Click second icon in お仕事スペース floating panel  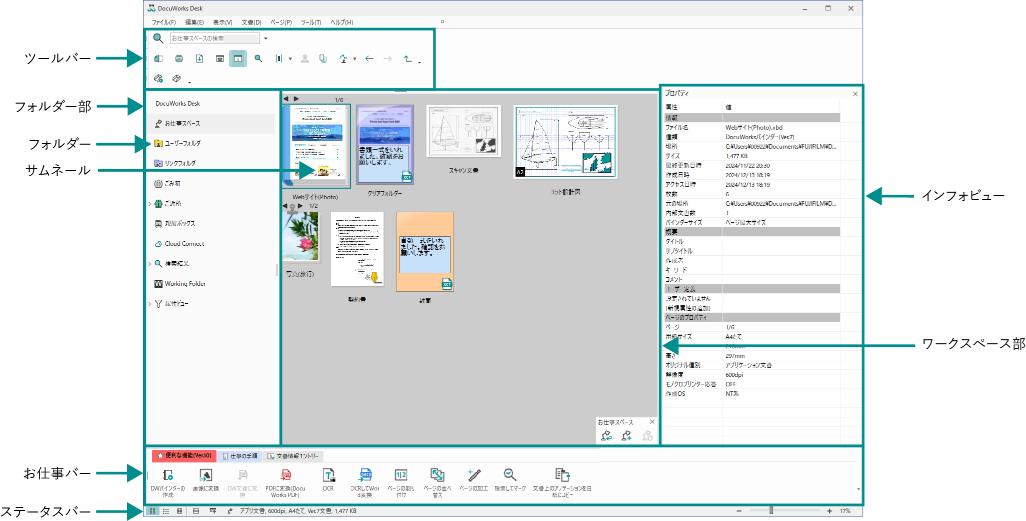click(x=626, y=436)
